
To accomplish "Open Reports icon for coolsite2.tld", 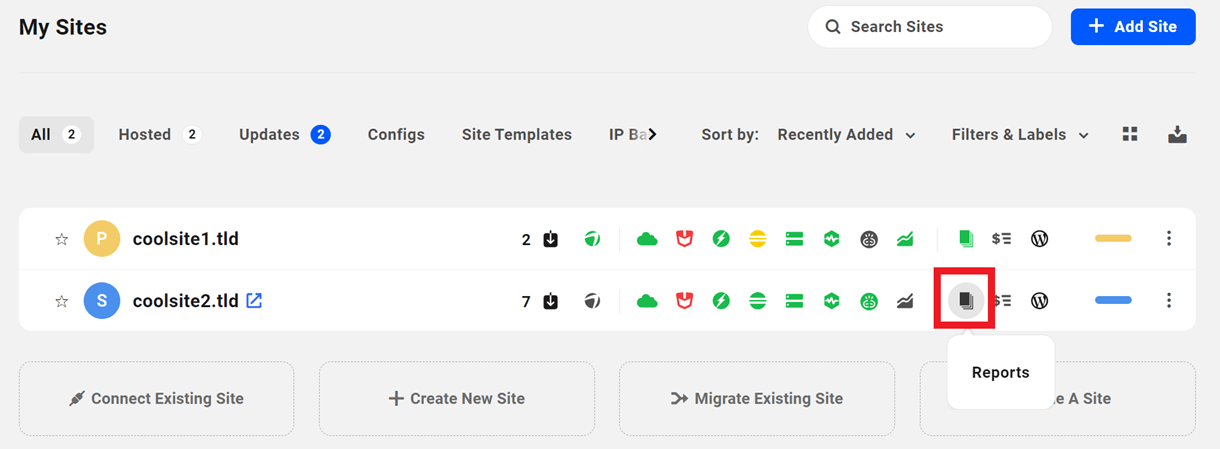I will pos(965,300).
